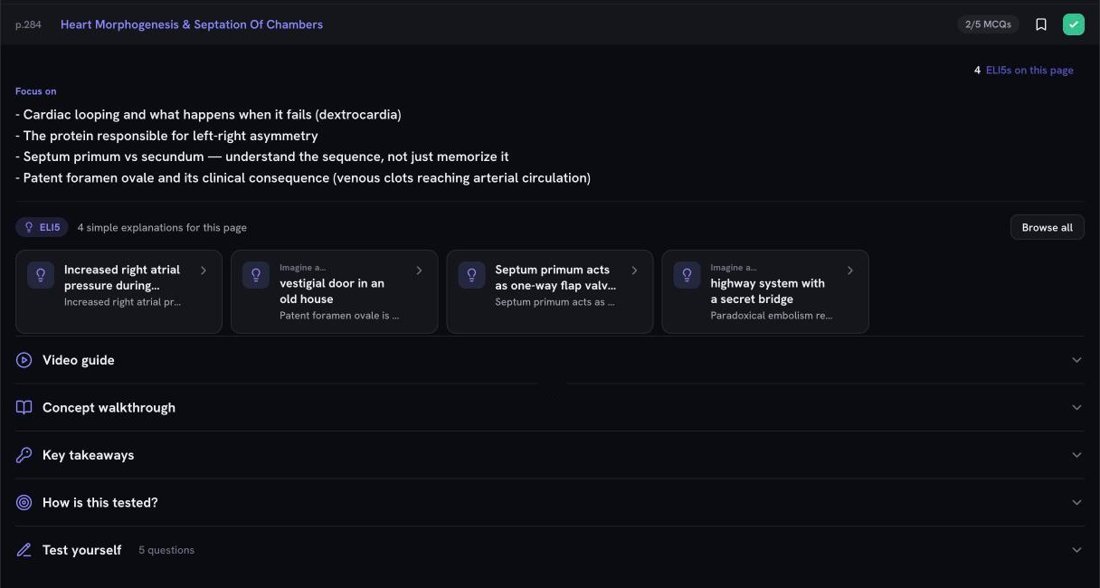The height and width of the screenshot is (588, 1100).
Task: Open arrow on vestigial door card
Action: [x=419, y=270]
